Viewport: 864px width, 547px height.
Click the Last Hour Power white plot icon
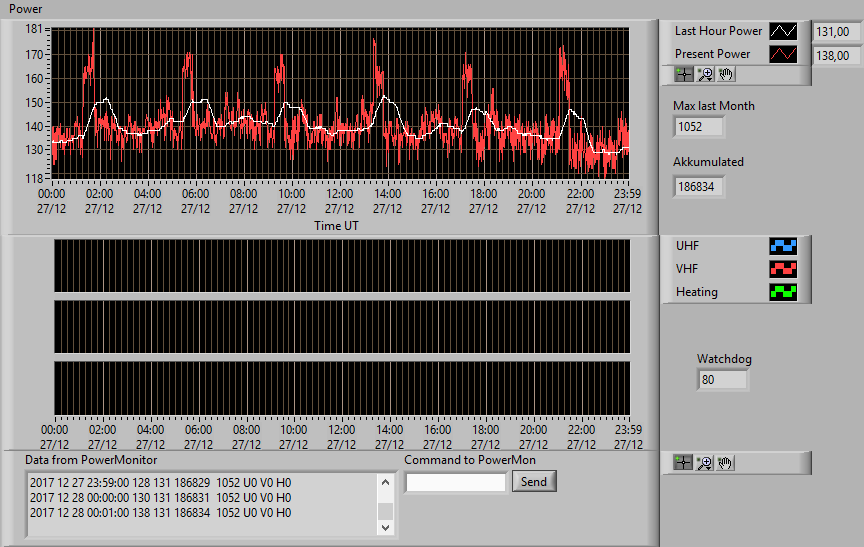pyautogui.click(x=783, y=31)
